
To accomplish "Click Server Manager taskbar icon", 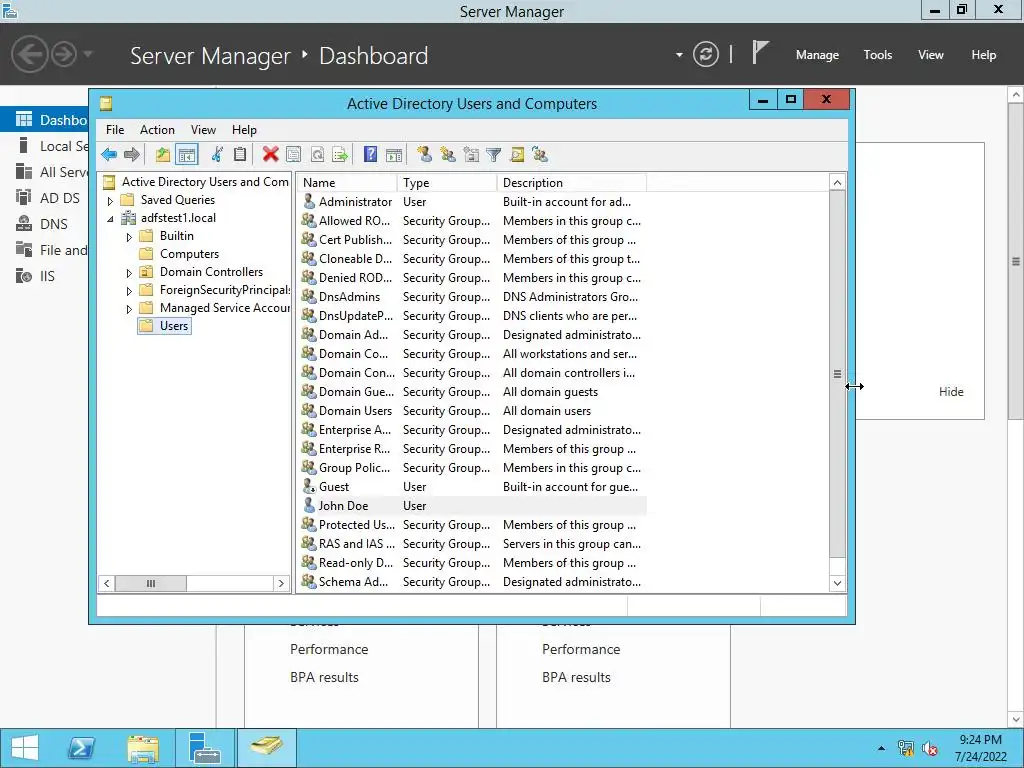I will pos(204,748).
